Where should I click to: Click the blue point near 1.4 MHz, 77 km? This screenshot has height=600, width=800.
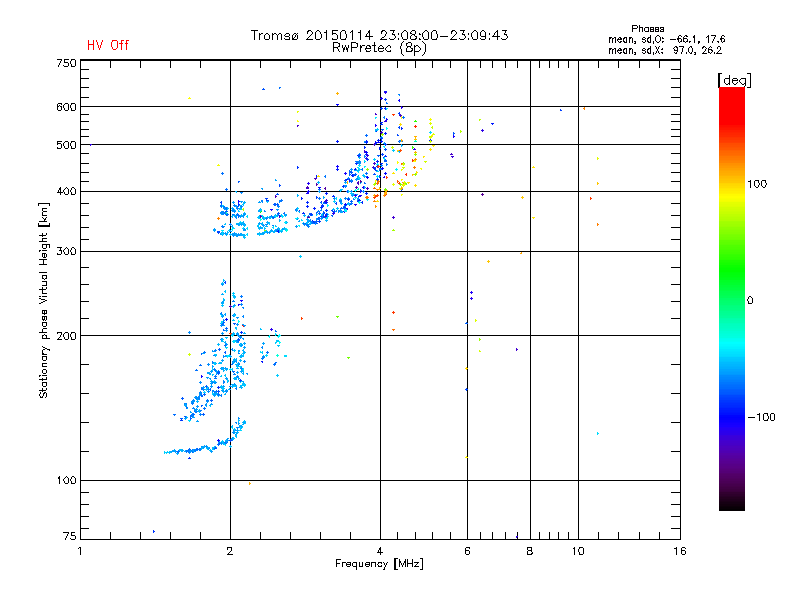pos(154,532)
